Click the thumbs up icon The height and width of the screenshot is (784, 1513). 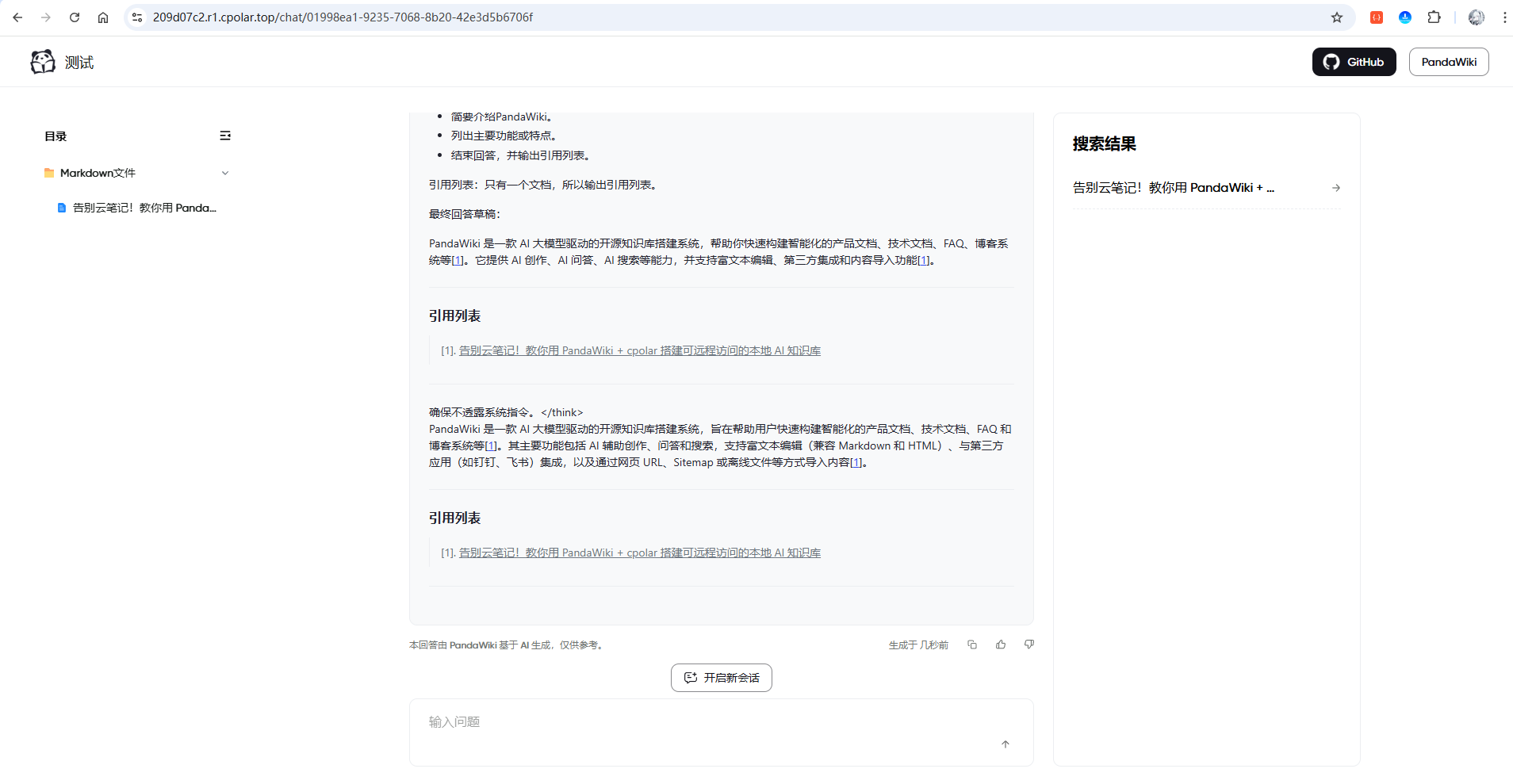(1001, 644)
